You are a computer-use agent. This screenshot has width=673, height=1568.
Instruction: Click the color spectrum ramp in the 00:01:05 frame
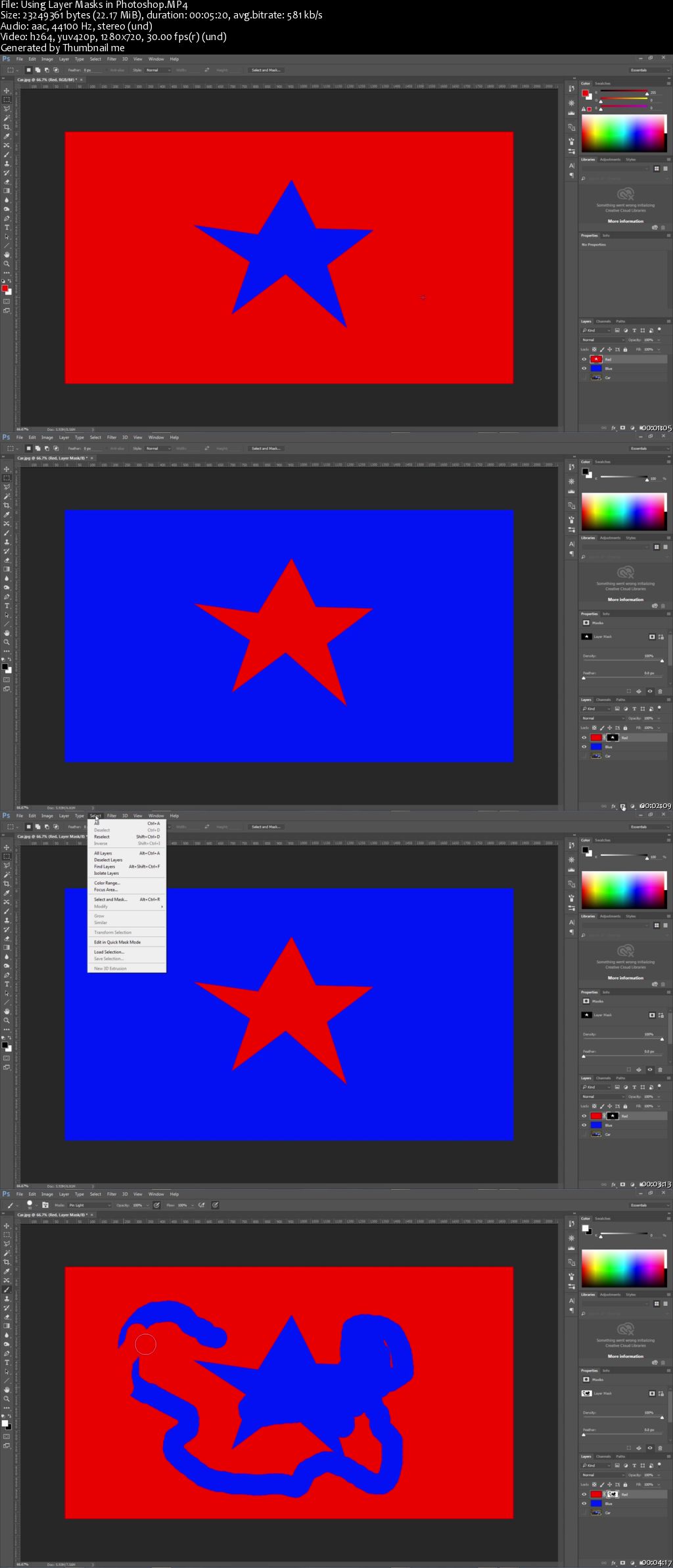pyautogui.click(x=624, y=134)
